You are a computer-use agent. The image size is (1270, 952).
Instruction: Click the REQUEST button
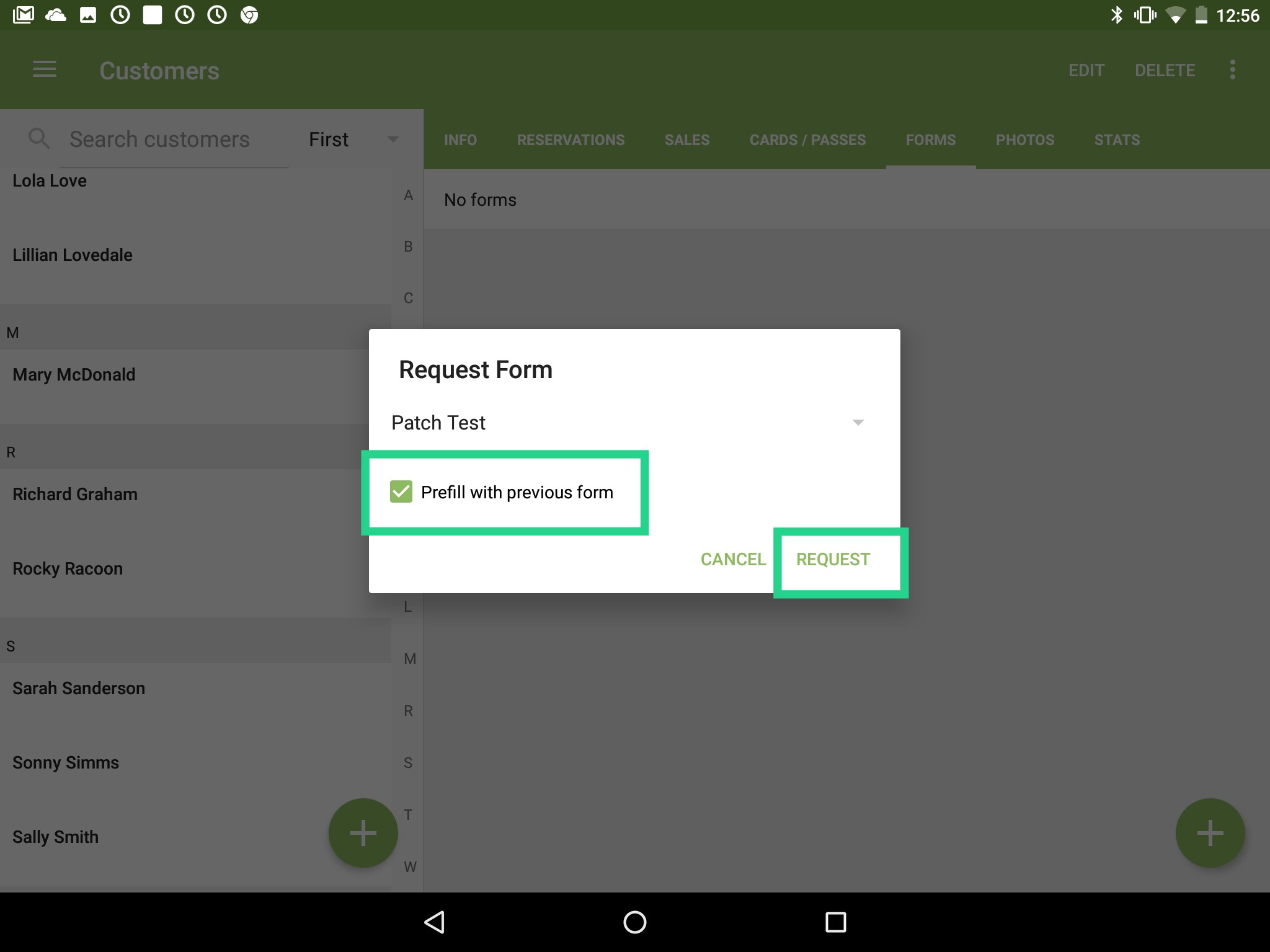click(833, 559)
